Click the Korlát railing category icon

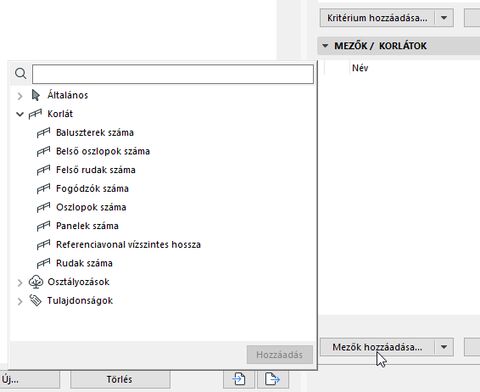[35, 114]
